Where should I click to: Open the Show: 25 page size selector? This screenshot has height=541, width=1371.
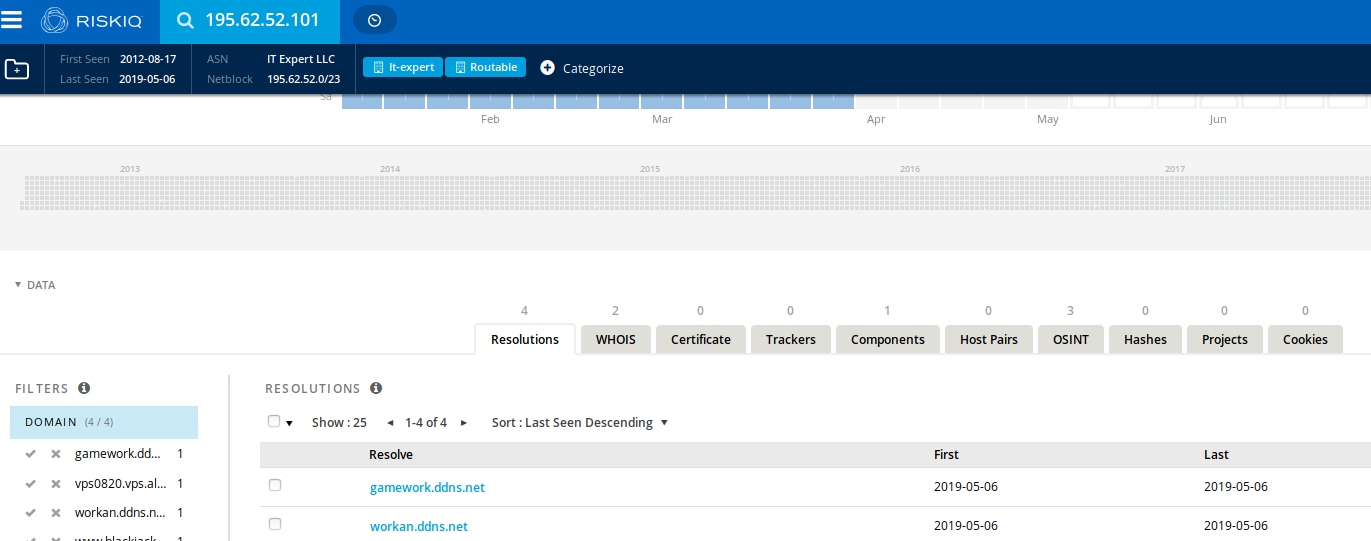pos(339,423)
